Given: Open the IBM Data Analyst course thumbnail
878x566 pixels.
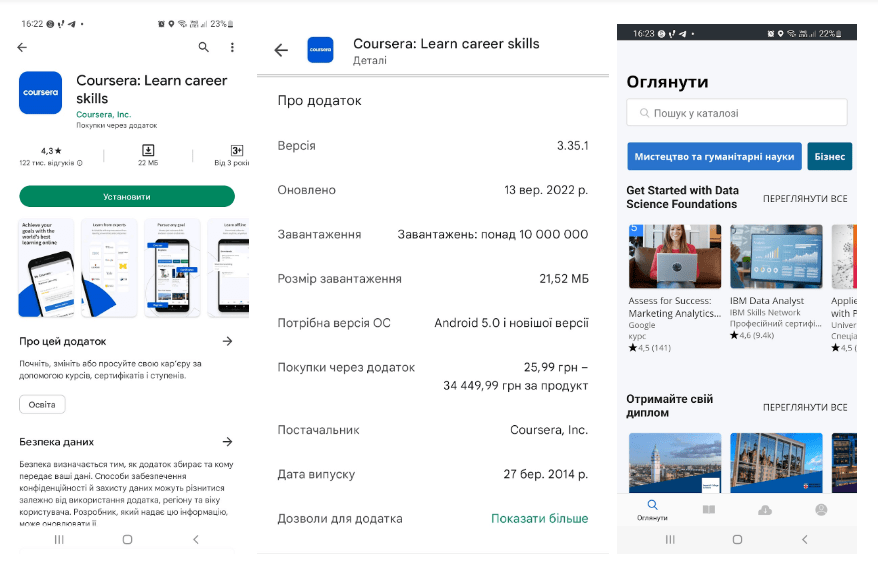Looking at the screenshot, I should [776, 257].
